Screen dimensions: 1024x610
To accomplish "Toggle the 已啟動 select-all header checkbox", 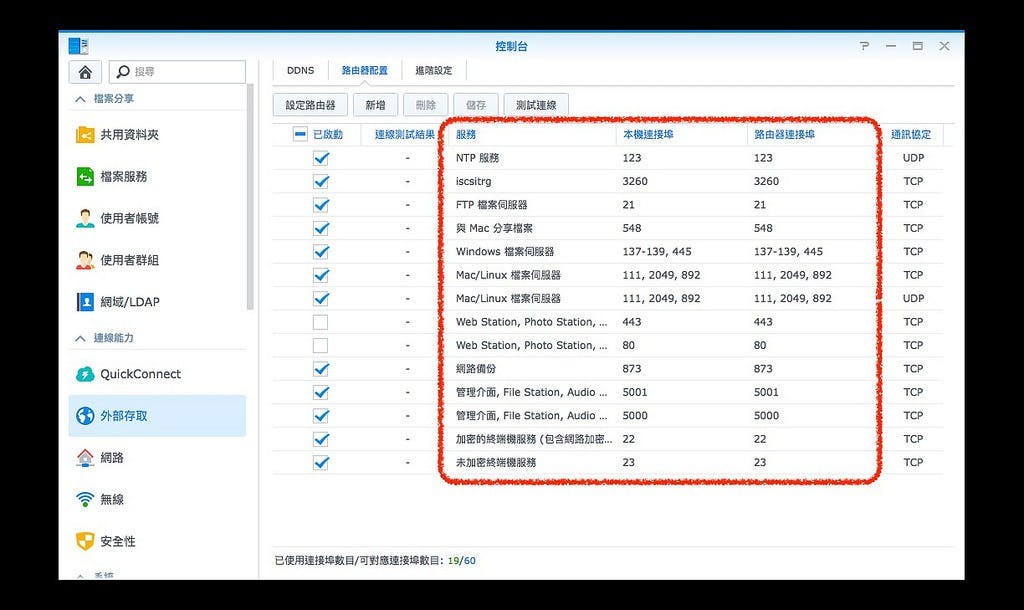I will [x=300, y=134].
